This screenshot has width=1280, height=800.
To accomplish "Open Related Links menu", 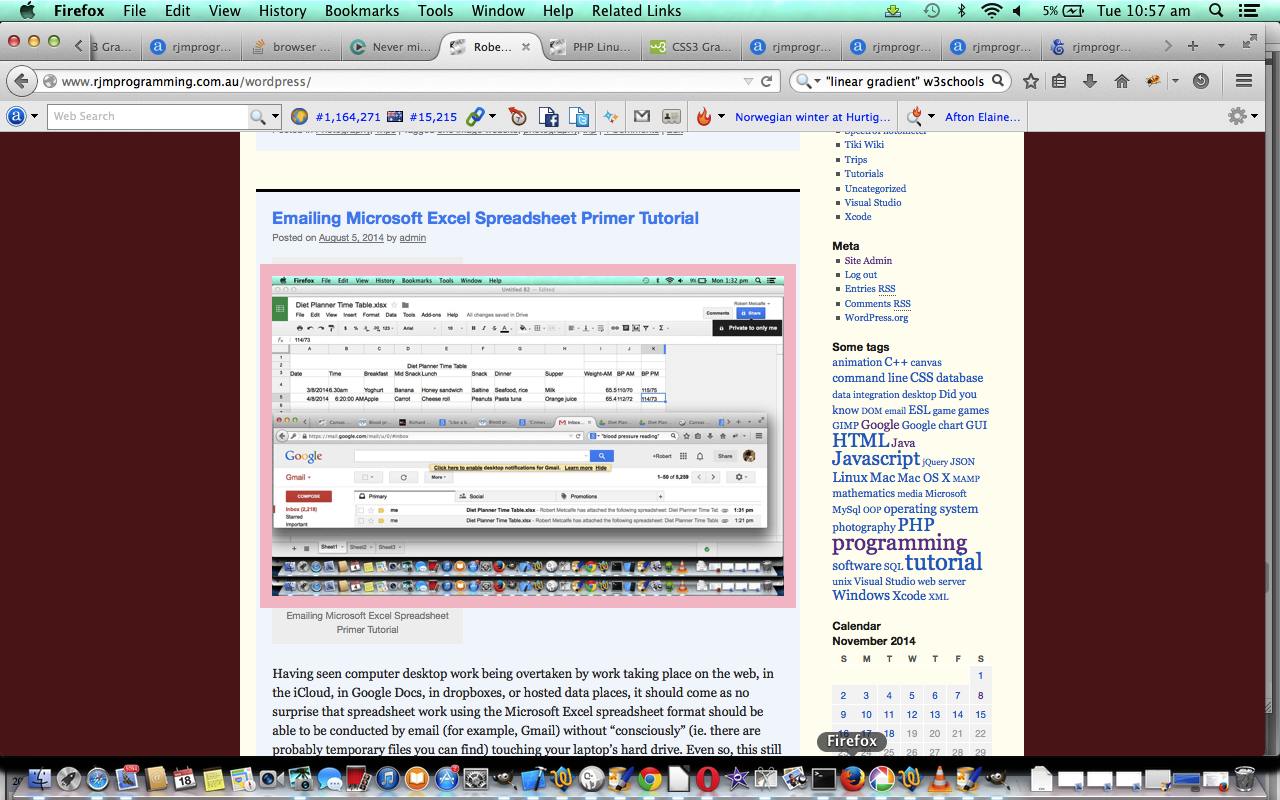I will (636, 11).
